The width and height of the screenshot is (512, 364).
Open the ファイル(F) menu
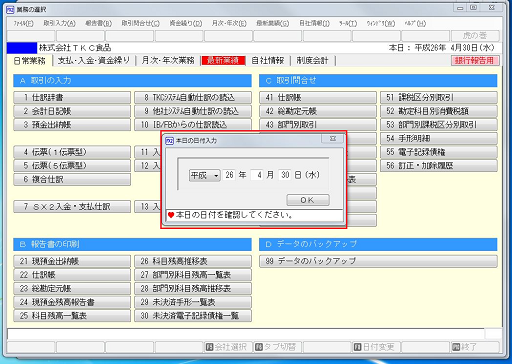[x=23, y=23]
